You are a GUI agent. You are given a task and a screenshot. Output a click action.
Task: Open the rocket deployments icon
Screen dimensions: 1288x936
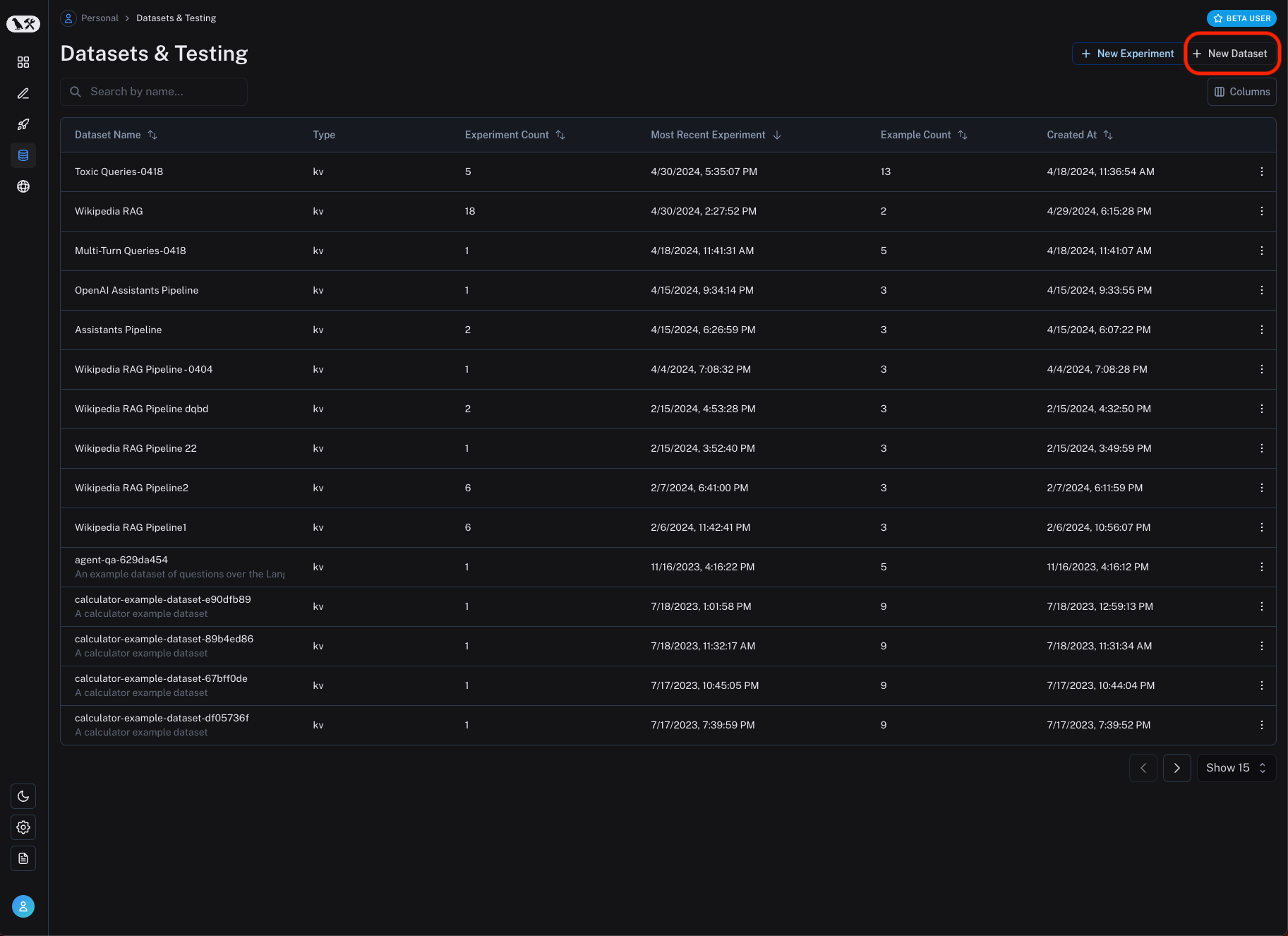23,124
